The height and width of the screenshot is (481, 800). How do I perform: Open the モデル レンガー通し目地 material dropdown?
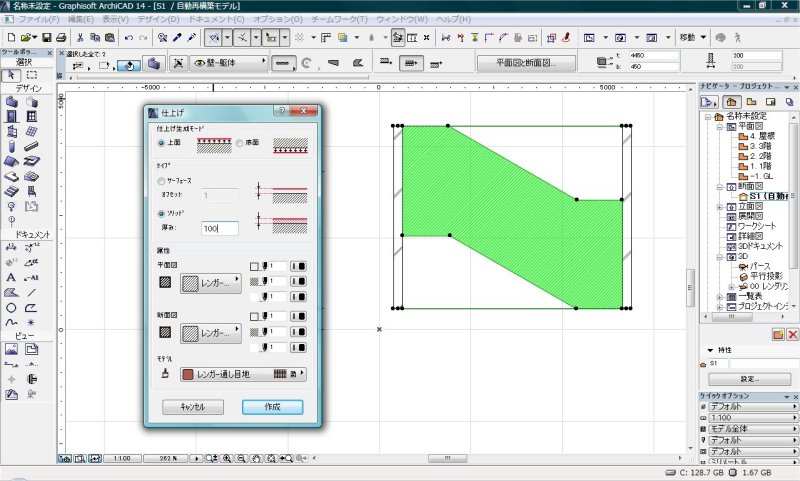click(x=242, y=374)
